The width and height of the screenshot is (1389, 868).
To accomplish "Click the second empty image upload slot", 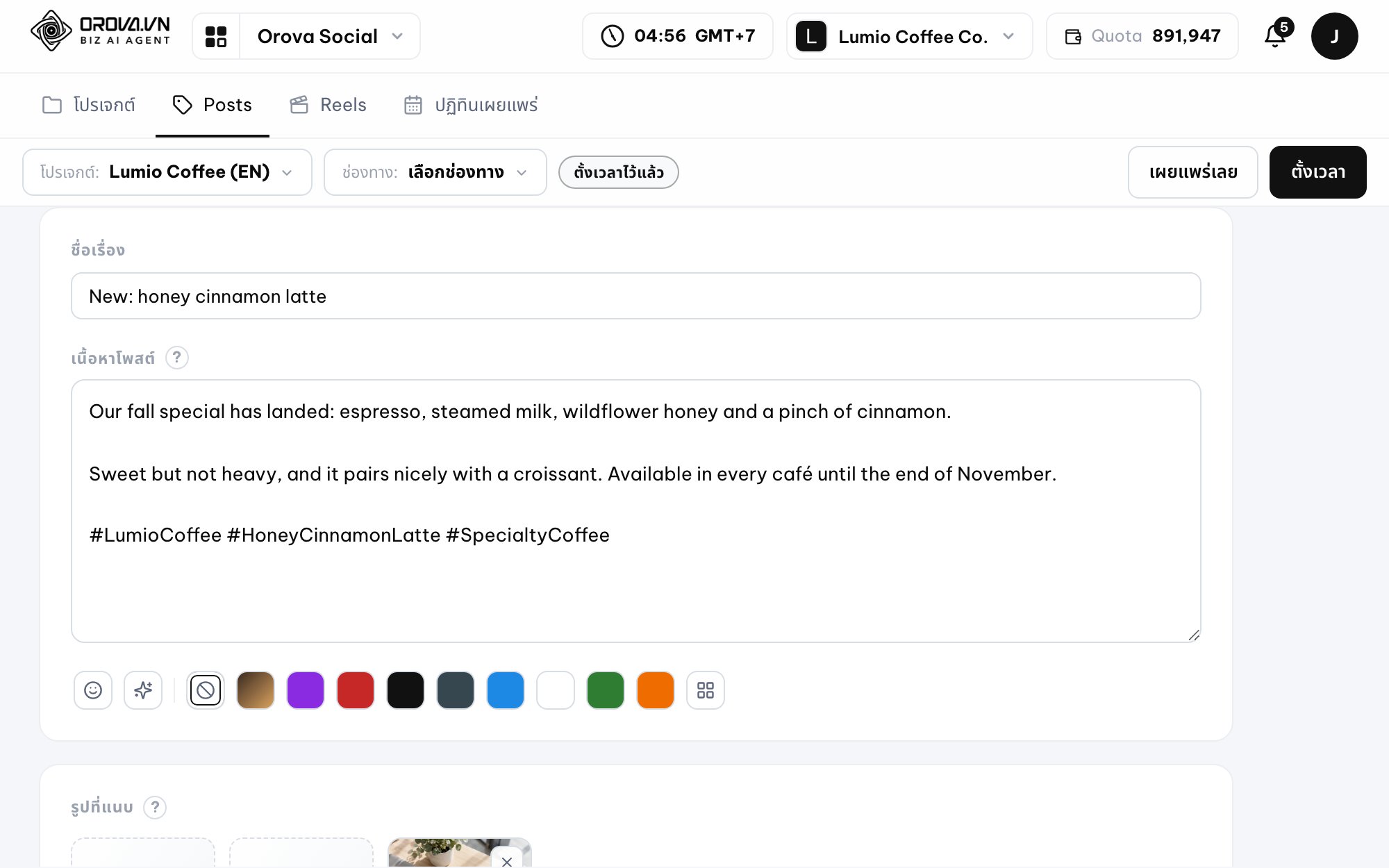I will click(x=301, y=853).
